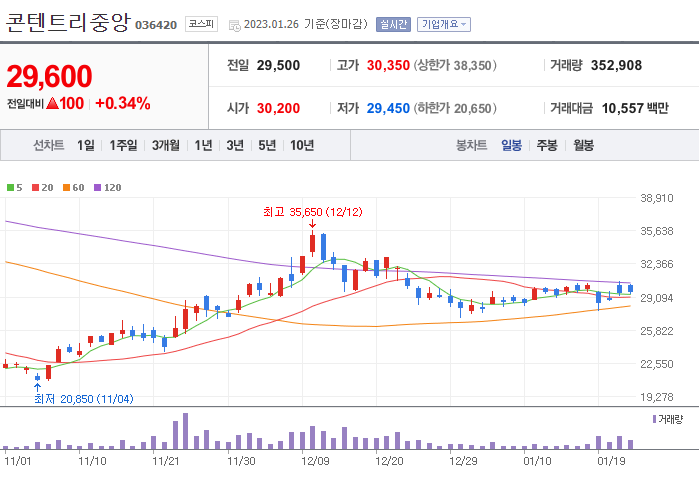Image resolution: width=699 pixels, height=477 pixels.
Task: Click the 최고 35,650 (12/12) chart label
Action: tap(312, 212)
